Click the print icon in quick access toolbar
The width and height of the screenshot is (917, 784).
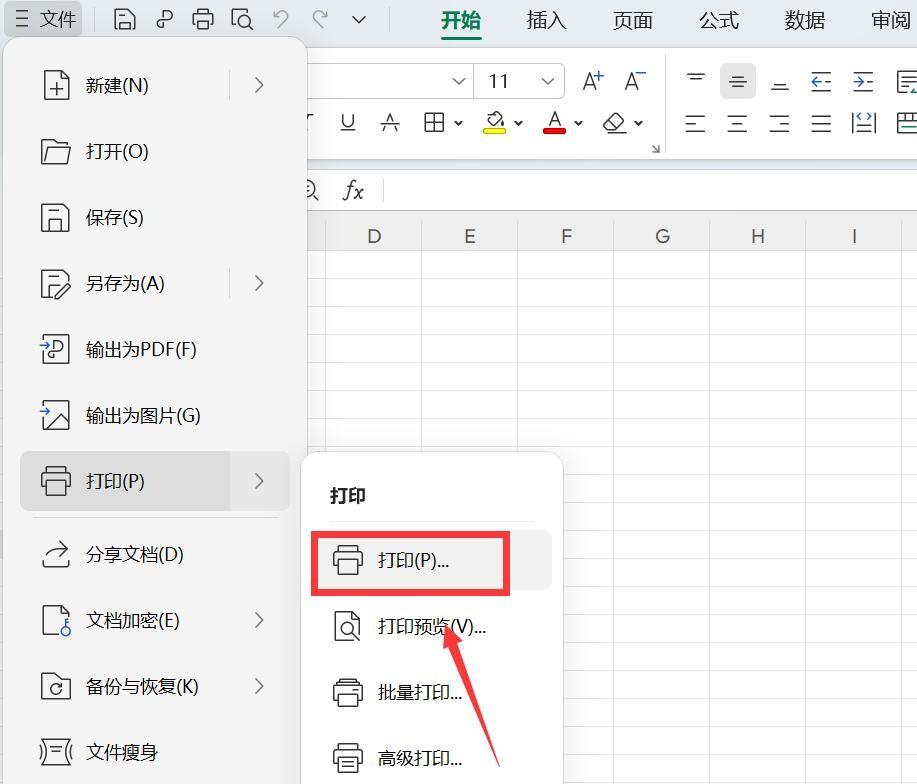202,19
